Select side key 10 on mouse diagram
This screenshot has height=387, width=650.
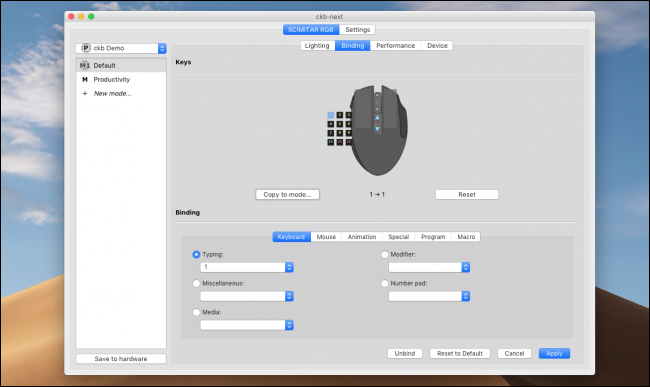point(330,142)
